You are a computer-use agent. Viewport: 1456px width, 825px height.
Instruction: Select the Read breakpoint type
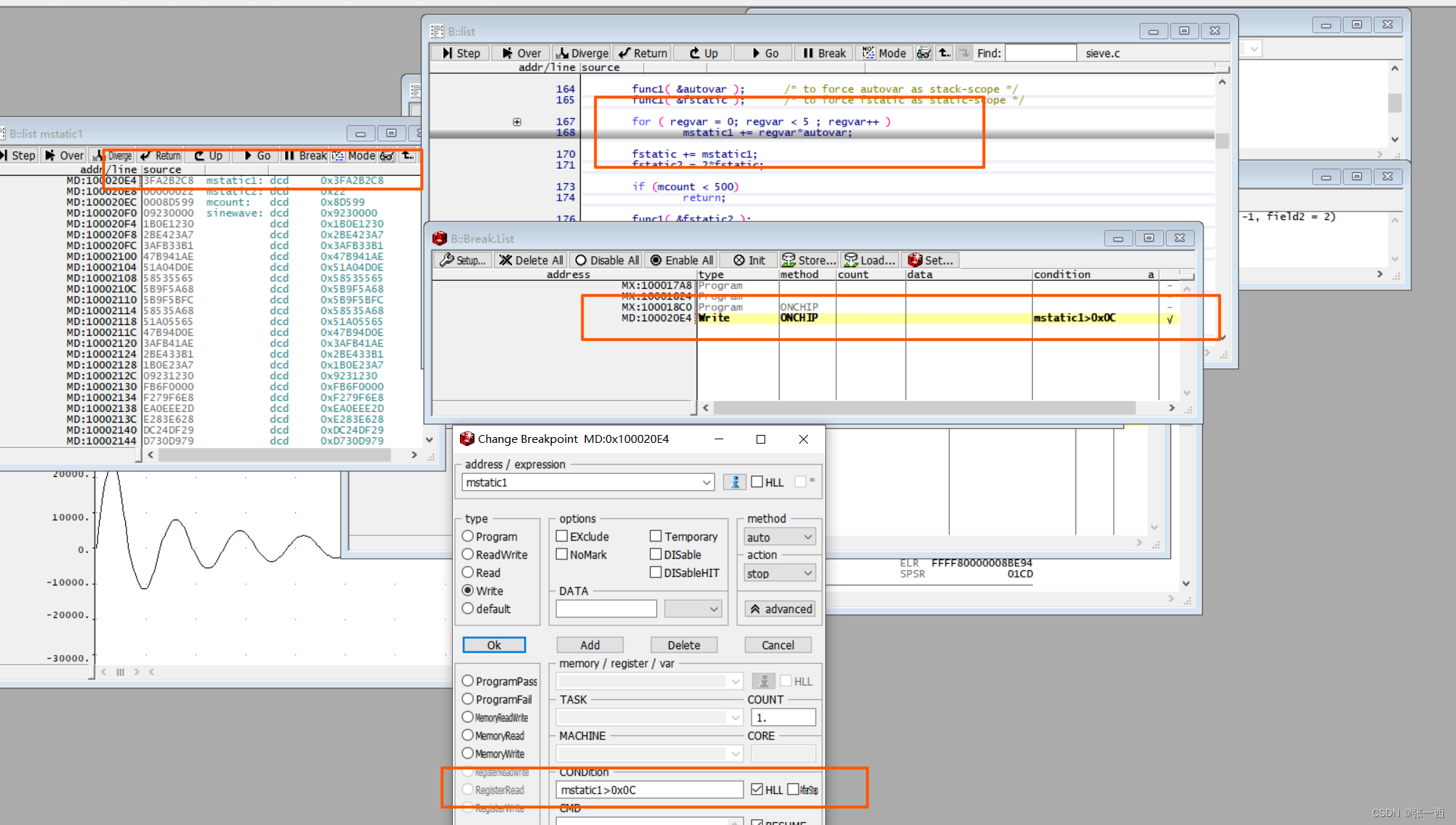[x=468, y=572]
